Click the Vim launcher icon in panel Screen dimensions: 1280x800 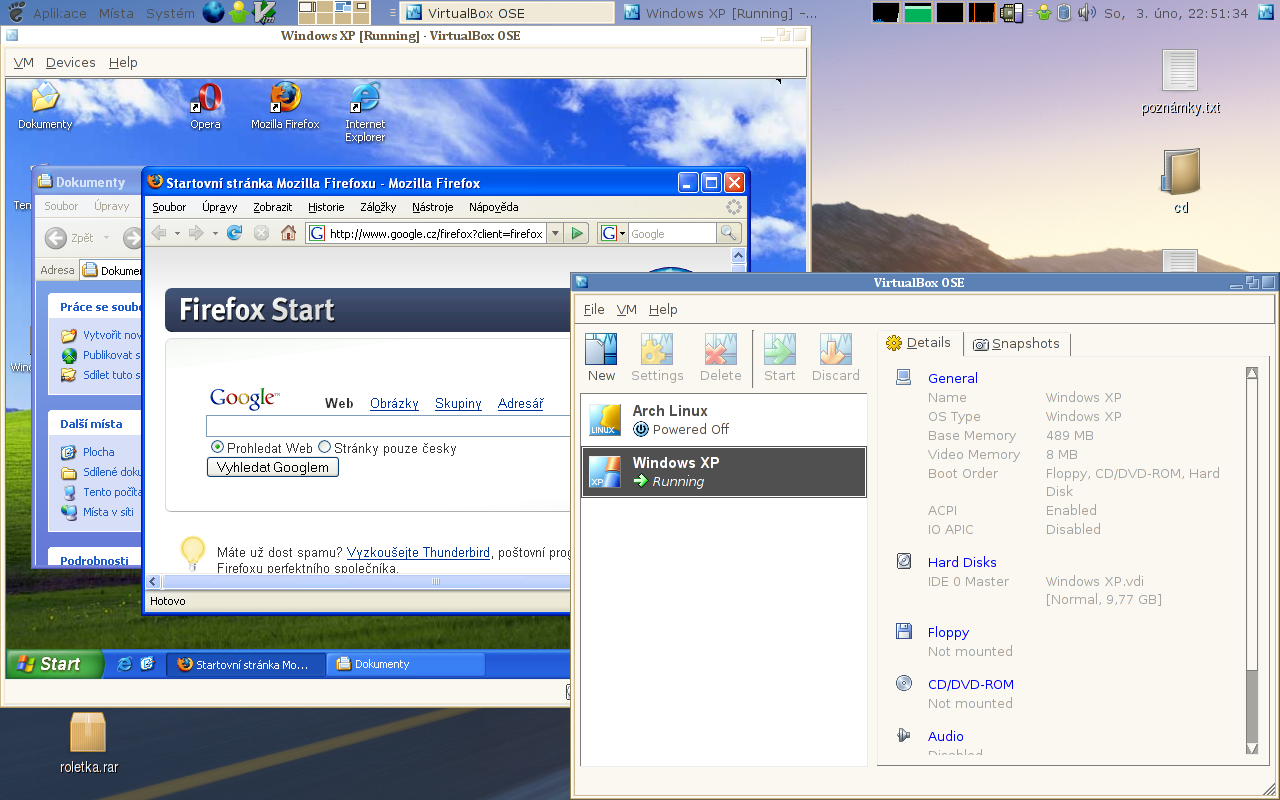click(x=264, y=13)
